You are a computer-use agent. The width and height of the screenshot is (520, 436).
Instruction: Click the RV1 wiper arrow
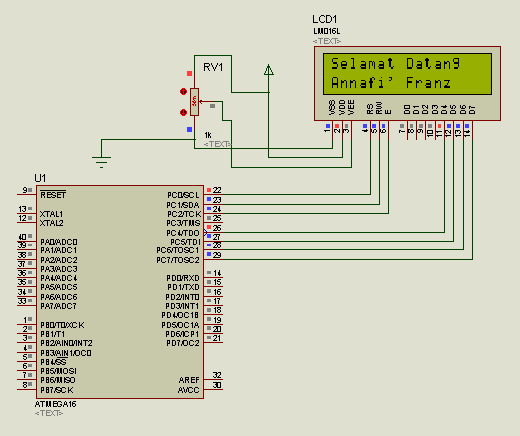point(201,101)
